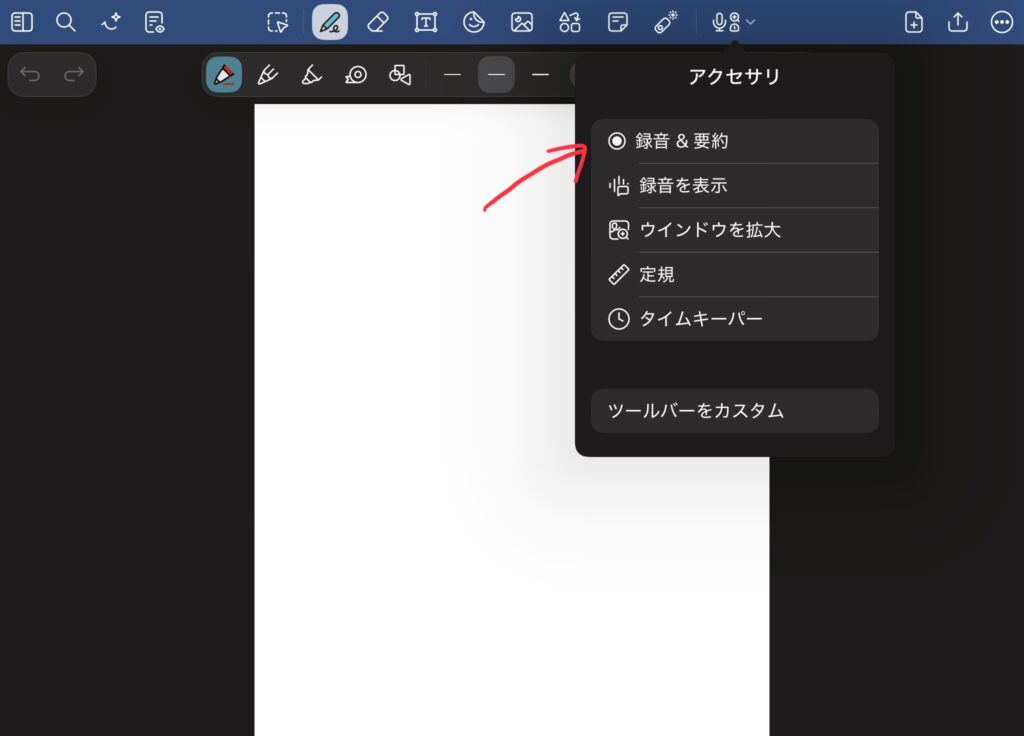Viewport: 1024px width, 736px height.
Task: Select the lasso selection tool
Action: coord(278,22)
